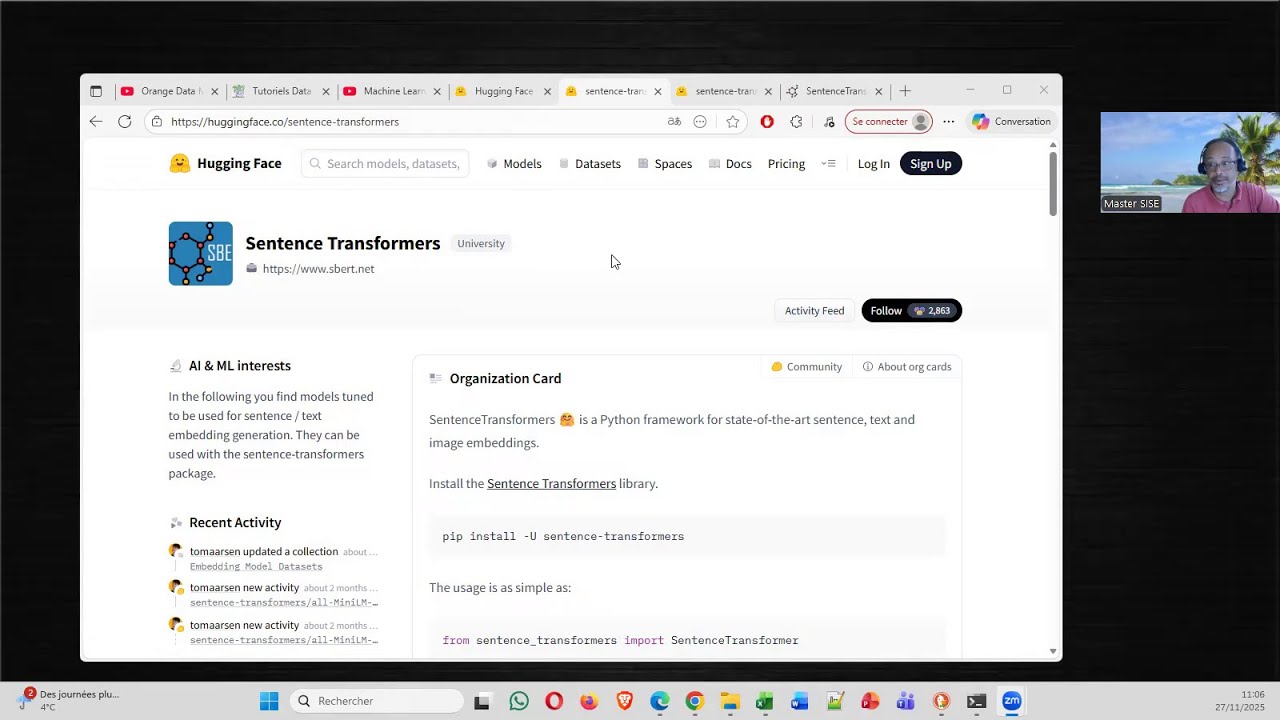Click Se connecter profile button

pyautogui.click(x=889, y=122)
